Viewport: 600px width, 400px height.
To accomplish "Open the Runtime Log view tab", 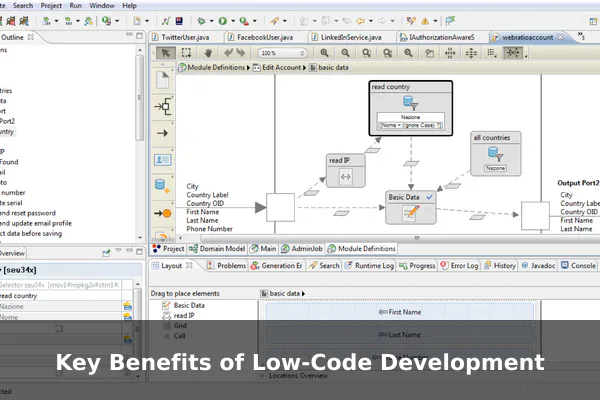I will point(369,266).
